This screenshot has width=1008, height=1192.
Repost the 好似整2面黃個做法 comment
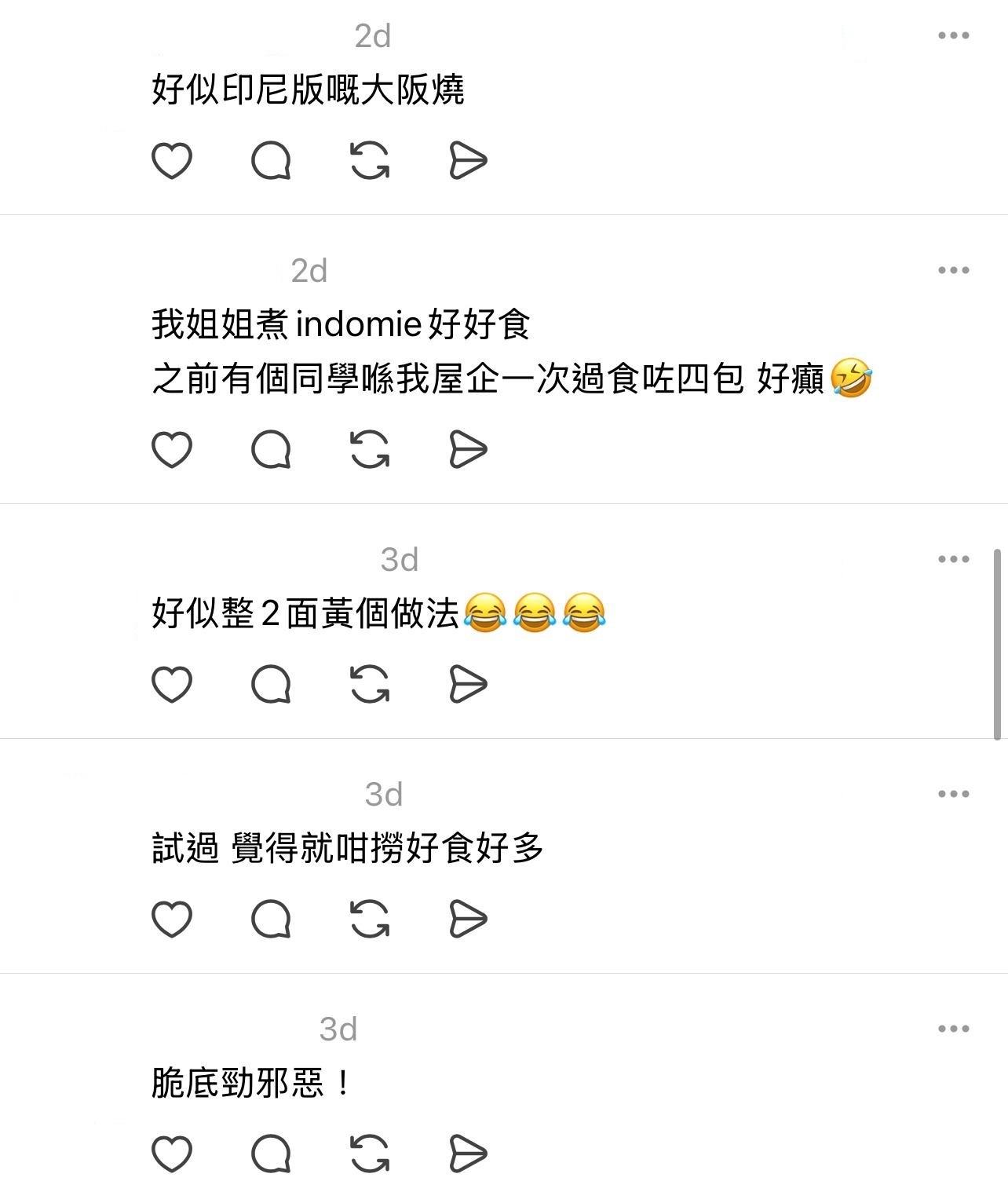tap(370, 684)
